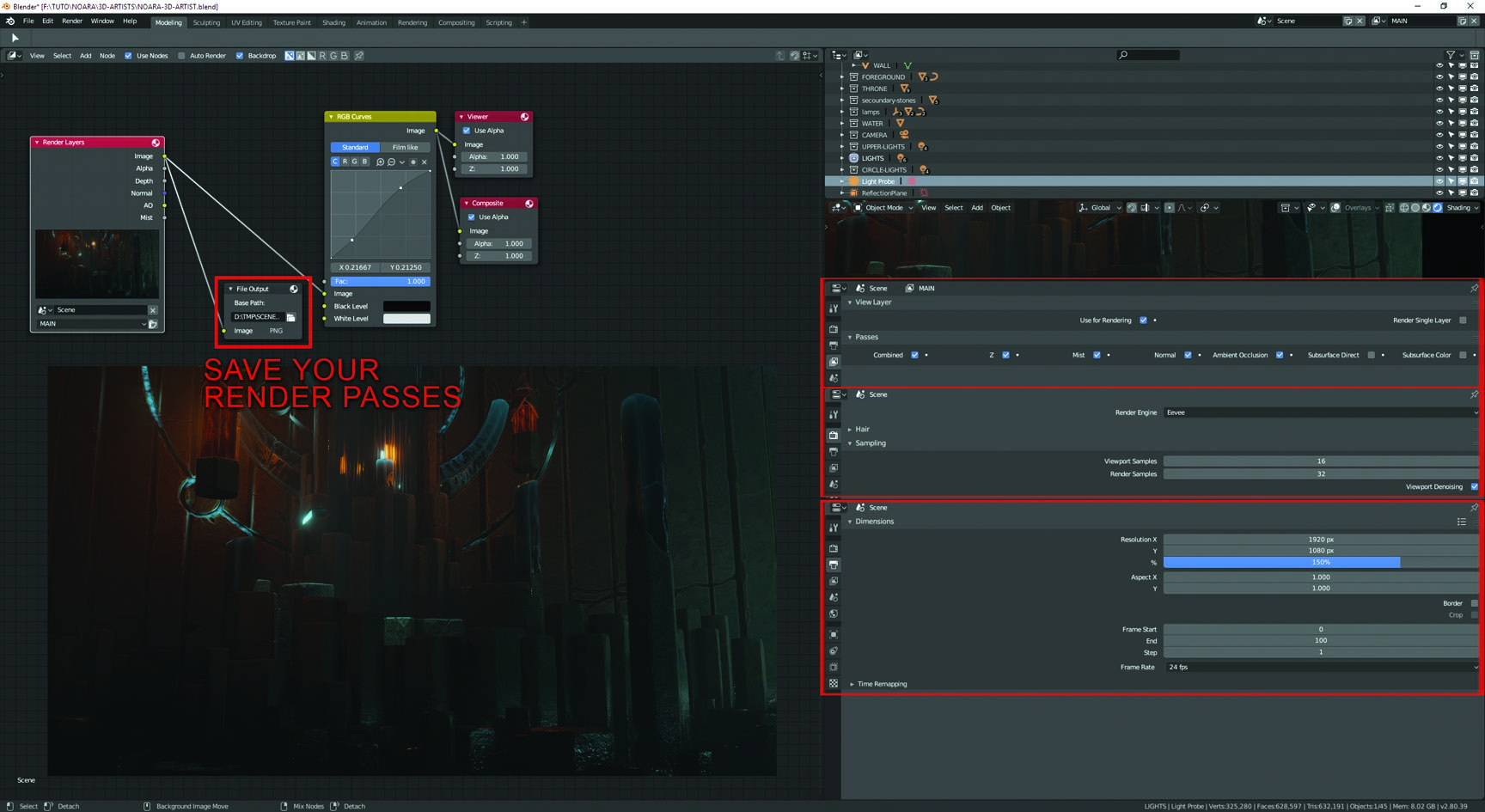
Task: Zoom out on the RGB Curves graph
Action: click(x=391, y=162)
